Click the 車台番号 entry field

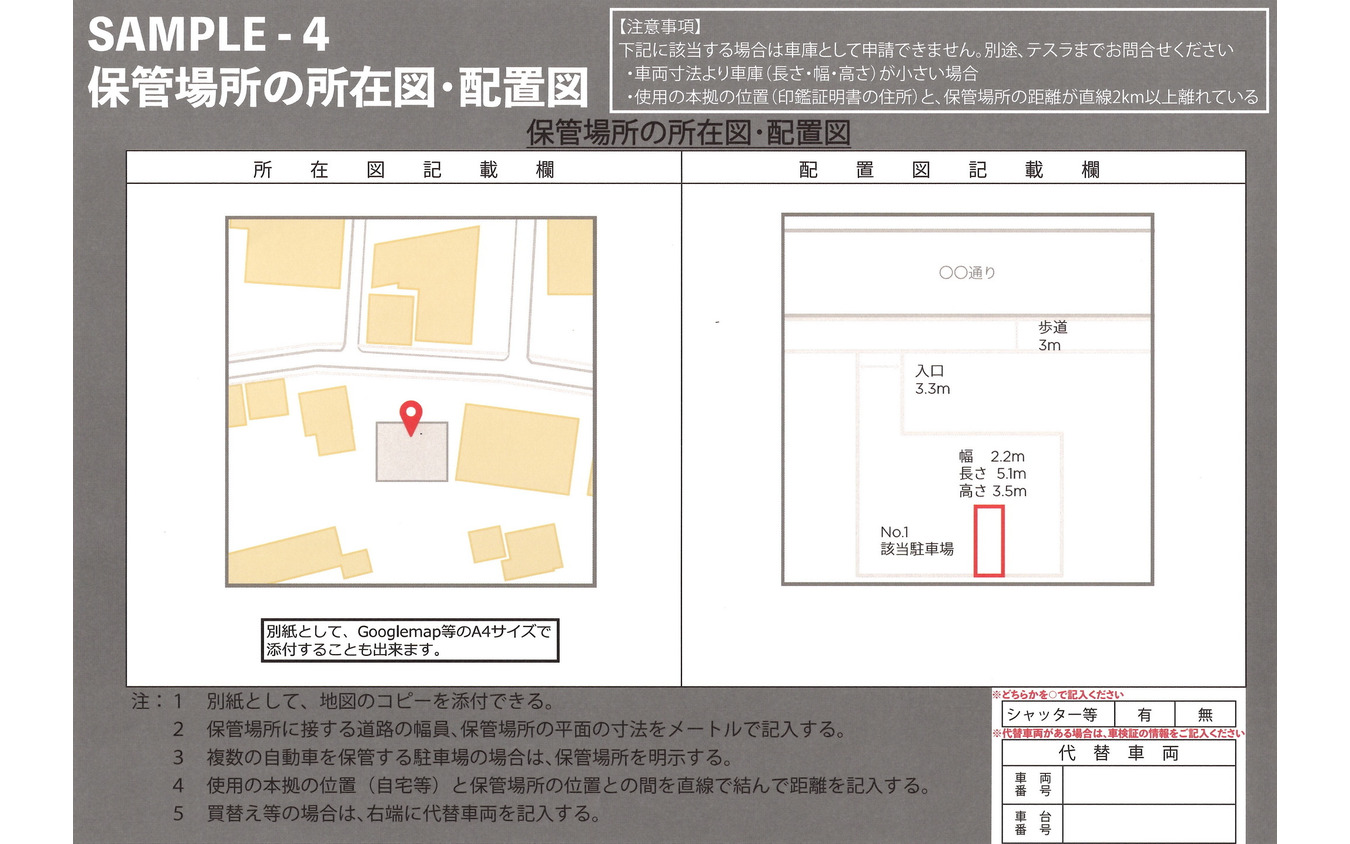1149,824
